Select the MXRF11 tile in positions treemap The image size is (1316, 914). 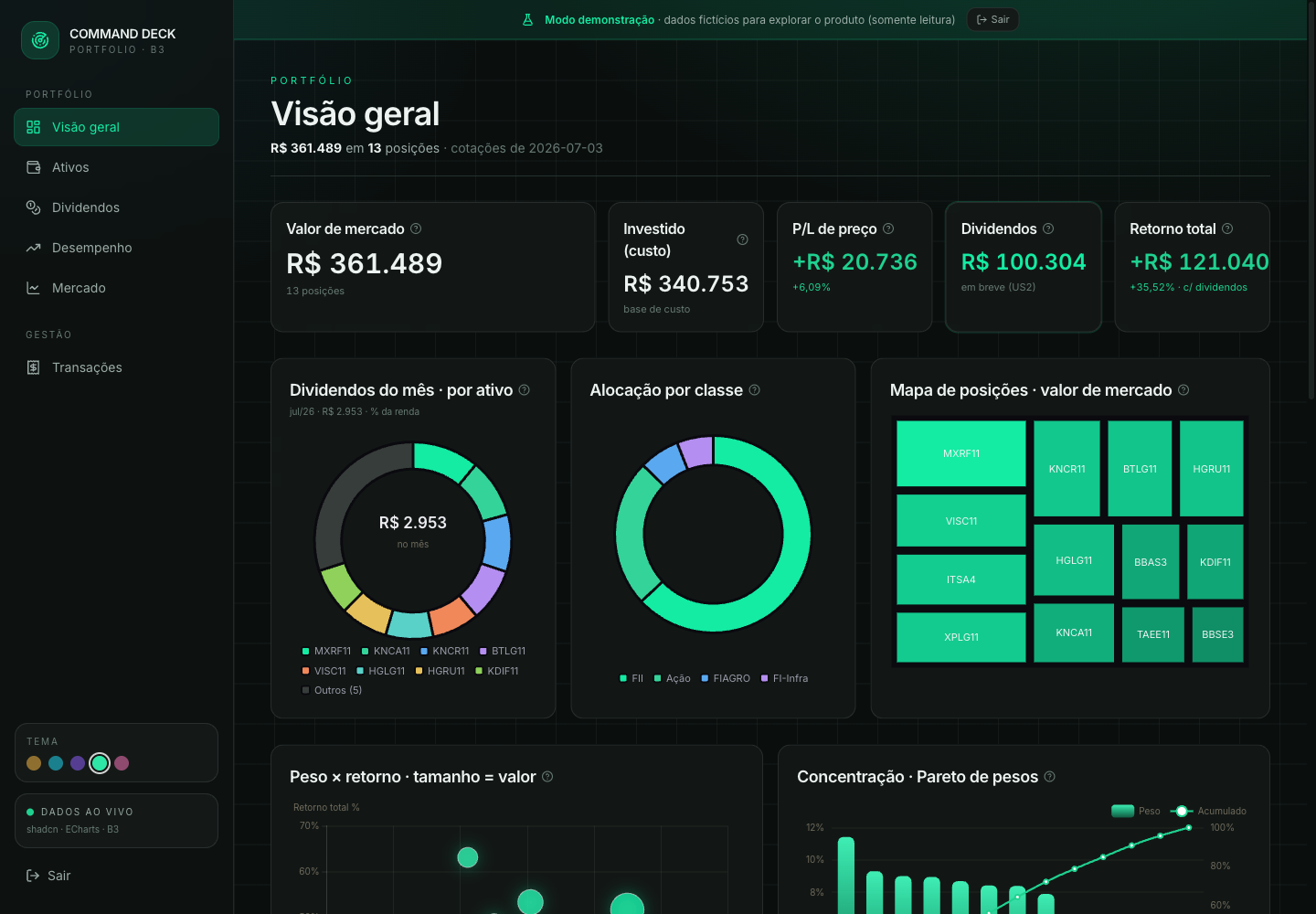click(961, 453)
